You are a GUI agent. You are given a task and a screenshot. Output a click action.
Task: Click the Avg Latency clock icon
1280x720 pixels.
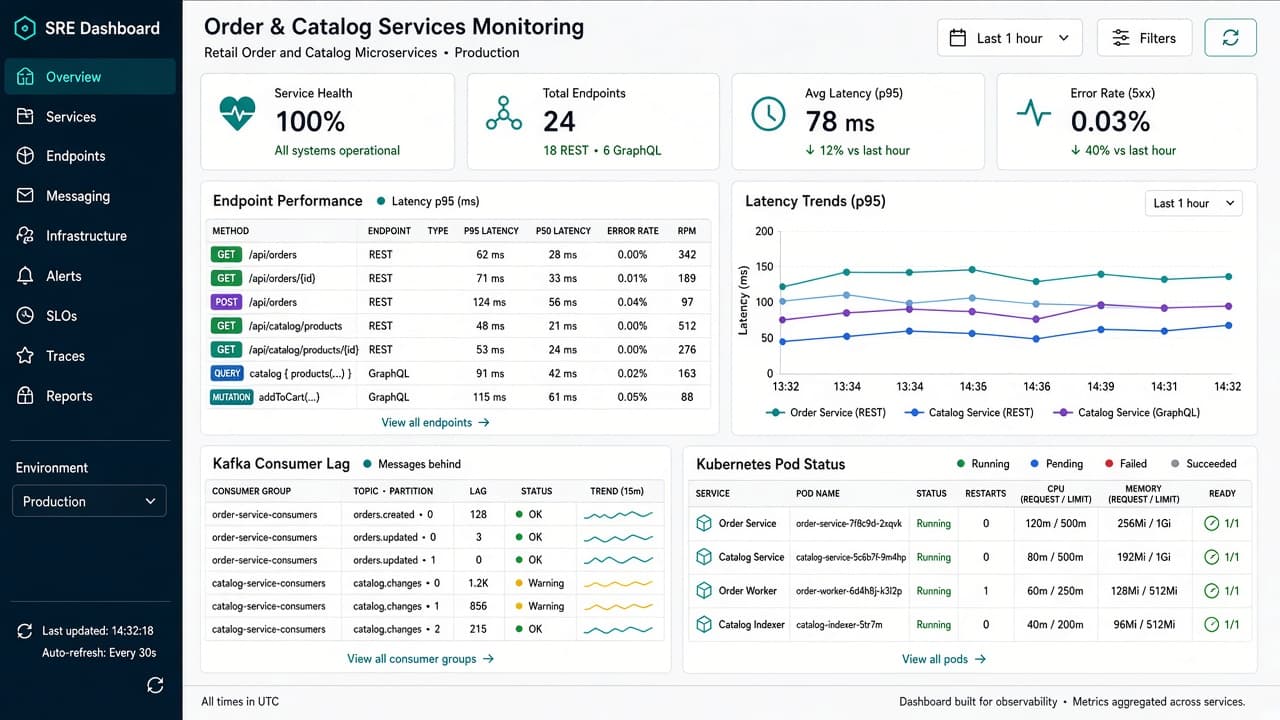768,114
